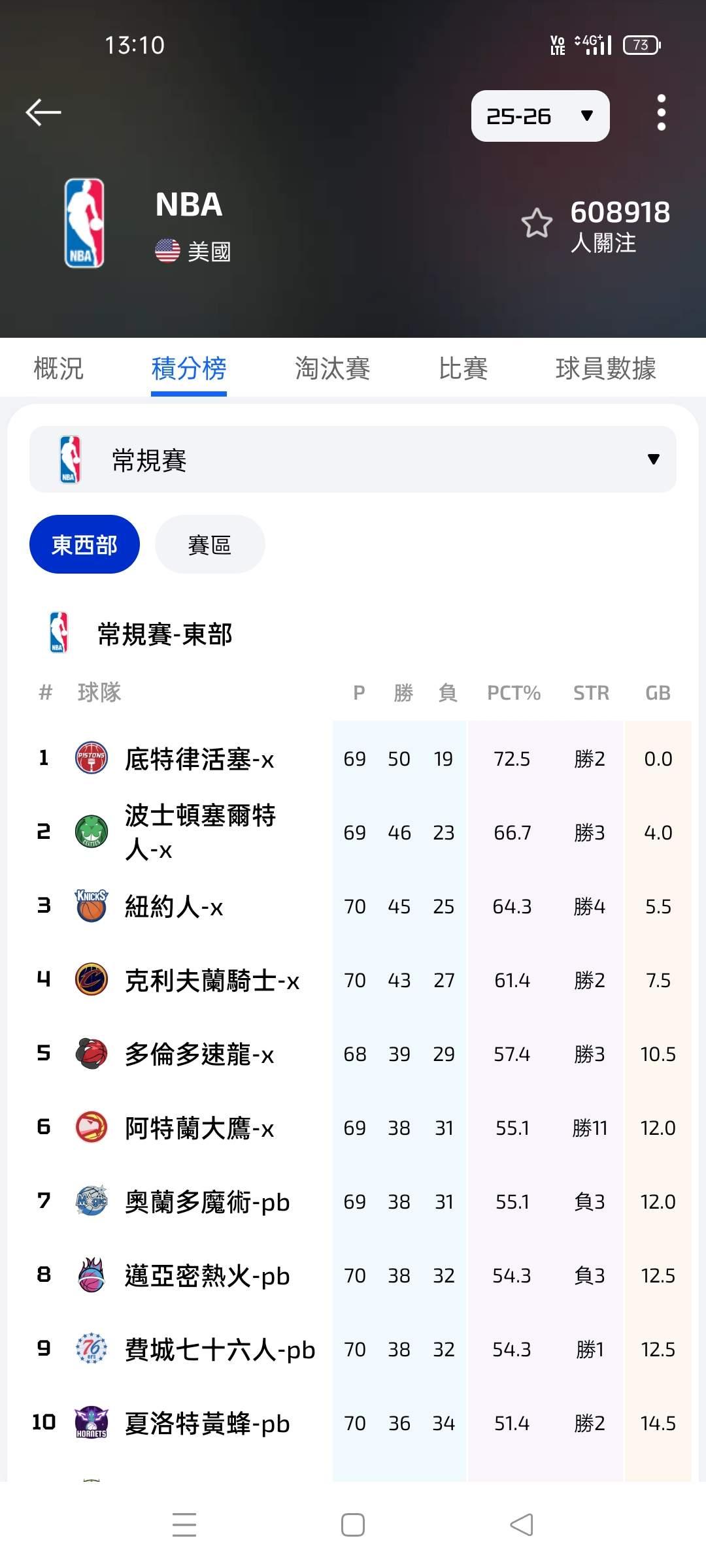Screen dimensions: 706x1568
Task: Tap the Cleveland Cavaliers logo
Action: 92,979
